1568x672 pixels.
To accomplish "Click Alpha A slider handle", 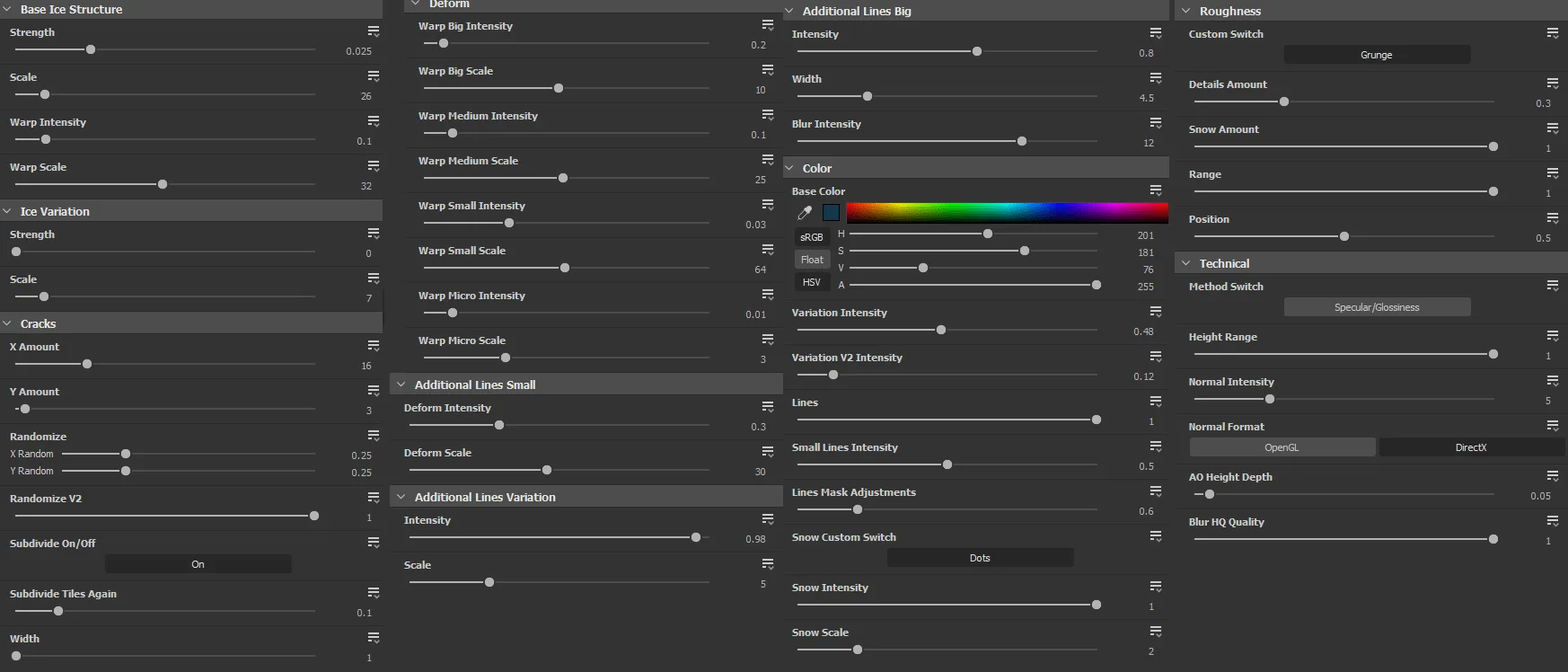I will pos(1097,285).
